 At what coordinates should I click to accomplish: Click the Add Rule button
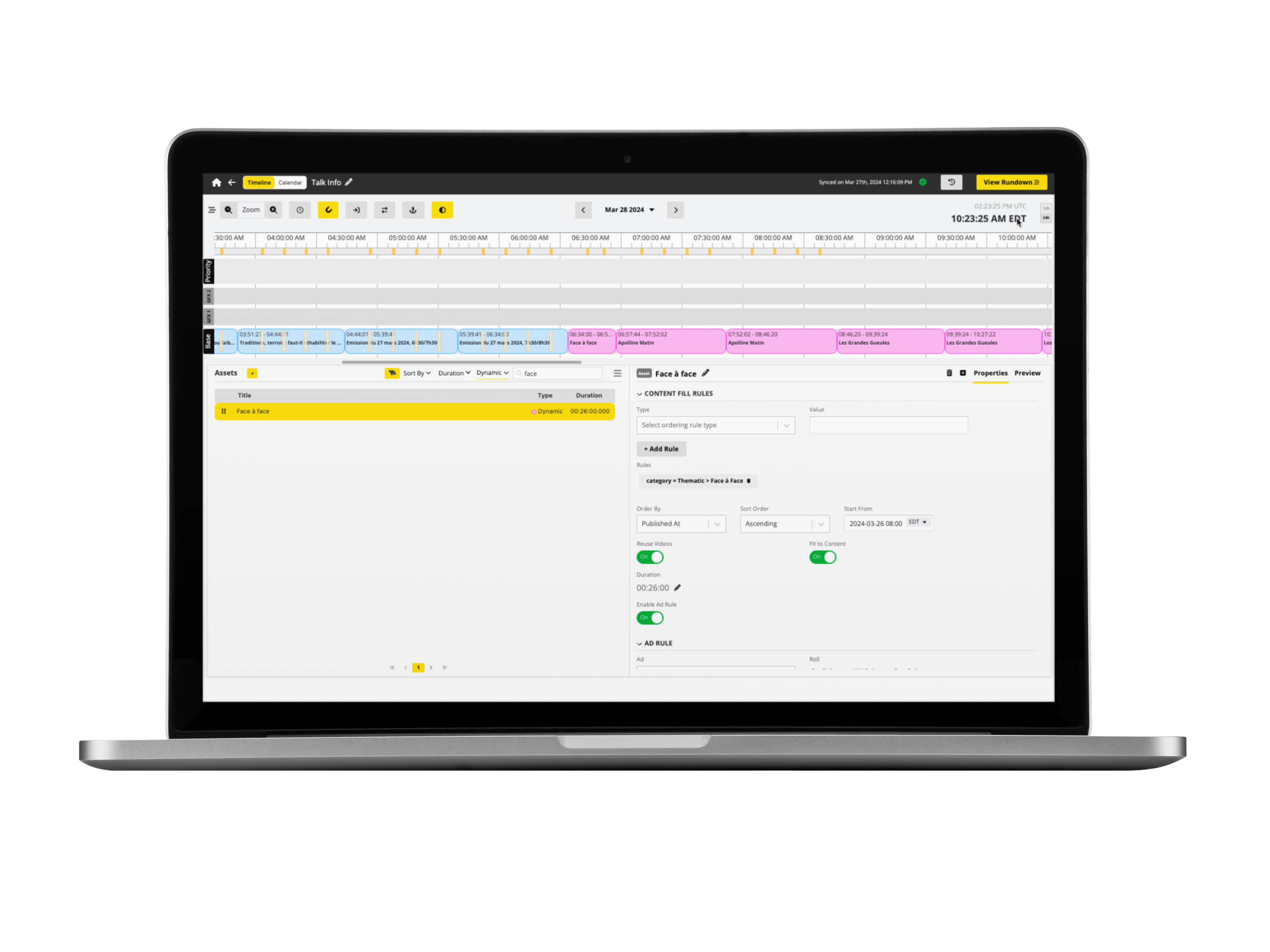[x=661, y=447]
